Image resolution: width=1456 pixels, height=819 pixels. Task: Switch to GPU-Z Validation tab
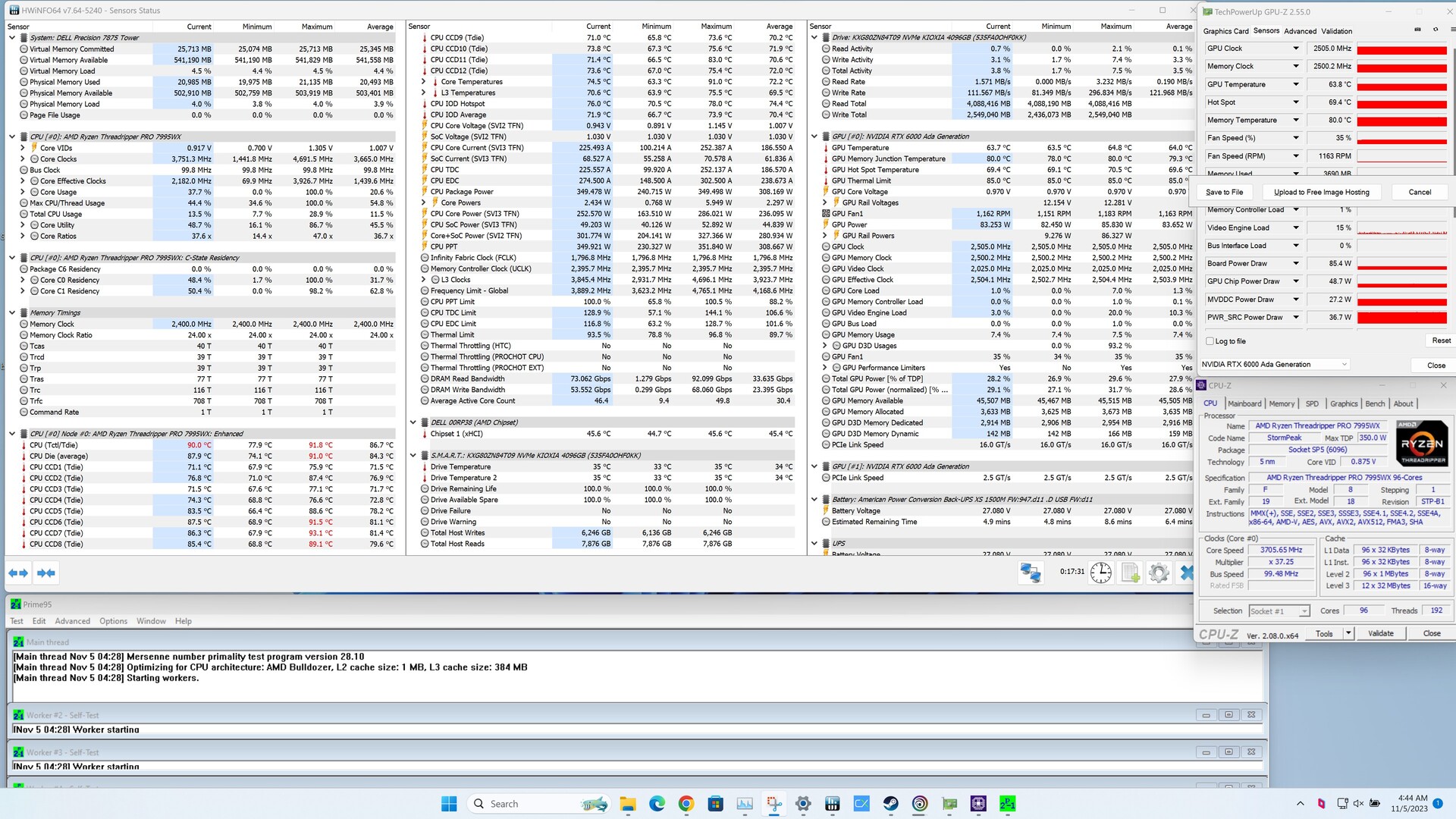pyautogui.click(x=1336, y=31)
